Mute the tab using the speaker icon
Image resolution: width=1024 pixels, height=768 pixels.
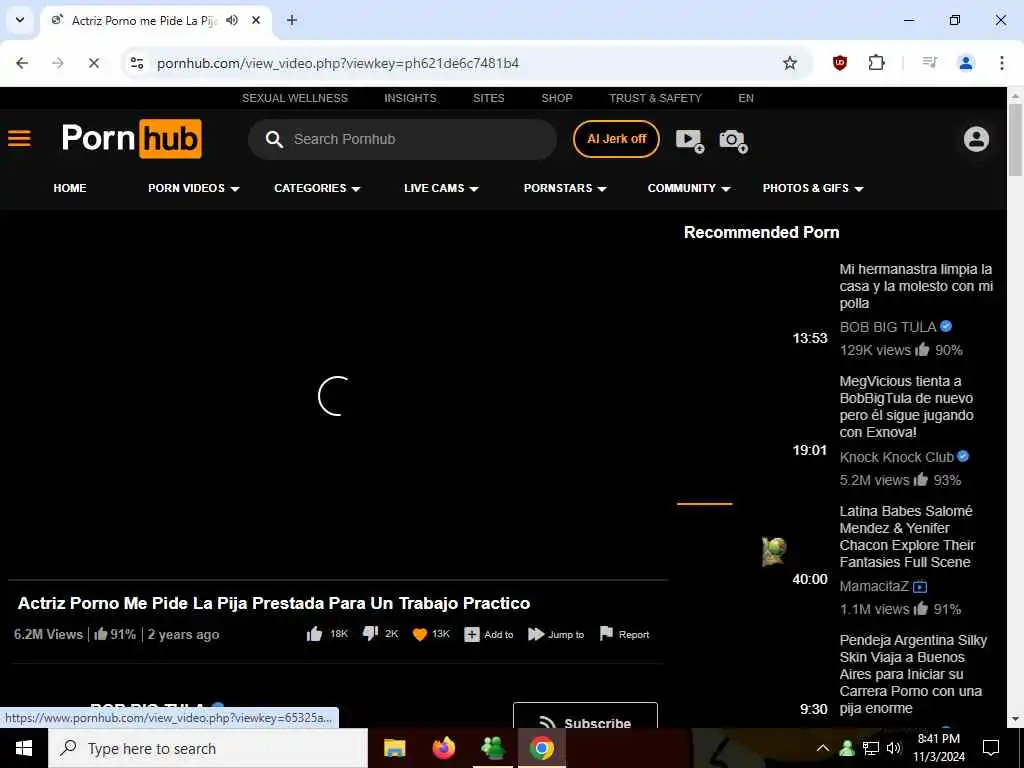232,20
